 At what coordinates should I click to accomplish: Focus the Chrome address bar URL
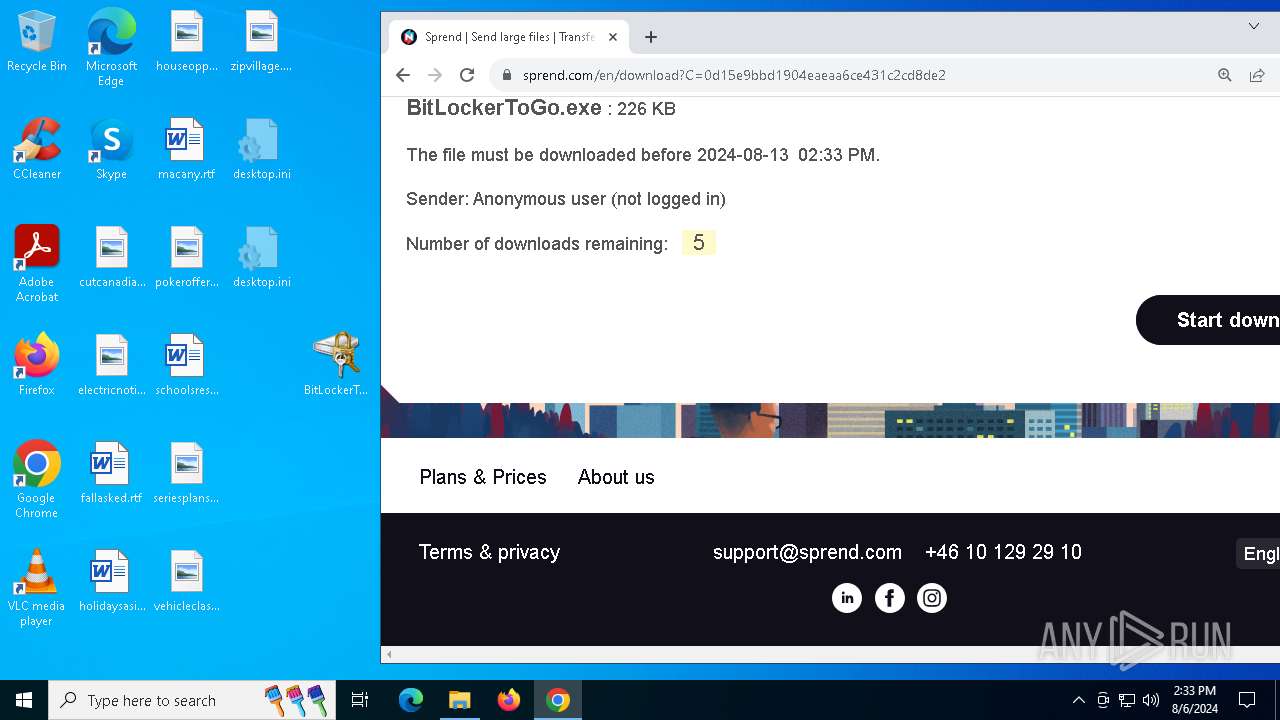tap(734, 75)
